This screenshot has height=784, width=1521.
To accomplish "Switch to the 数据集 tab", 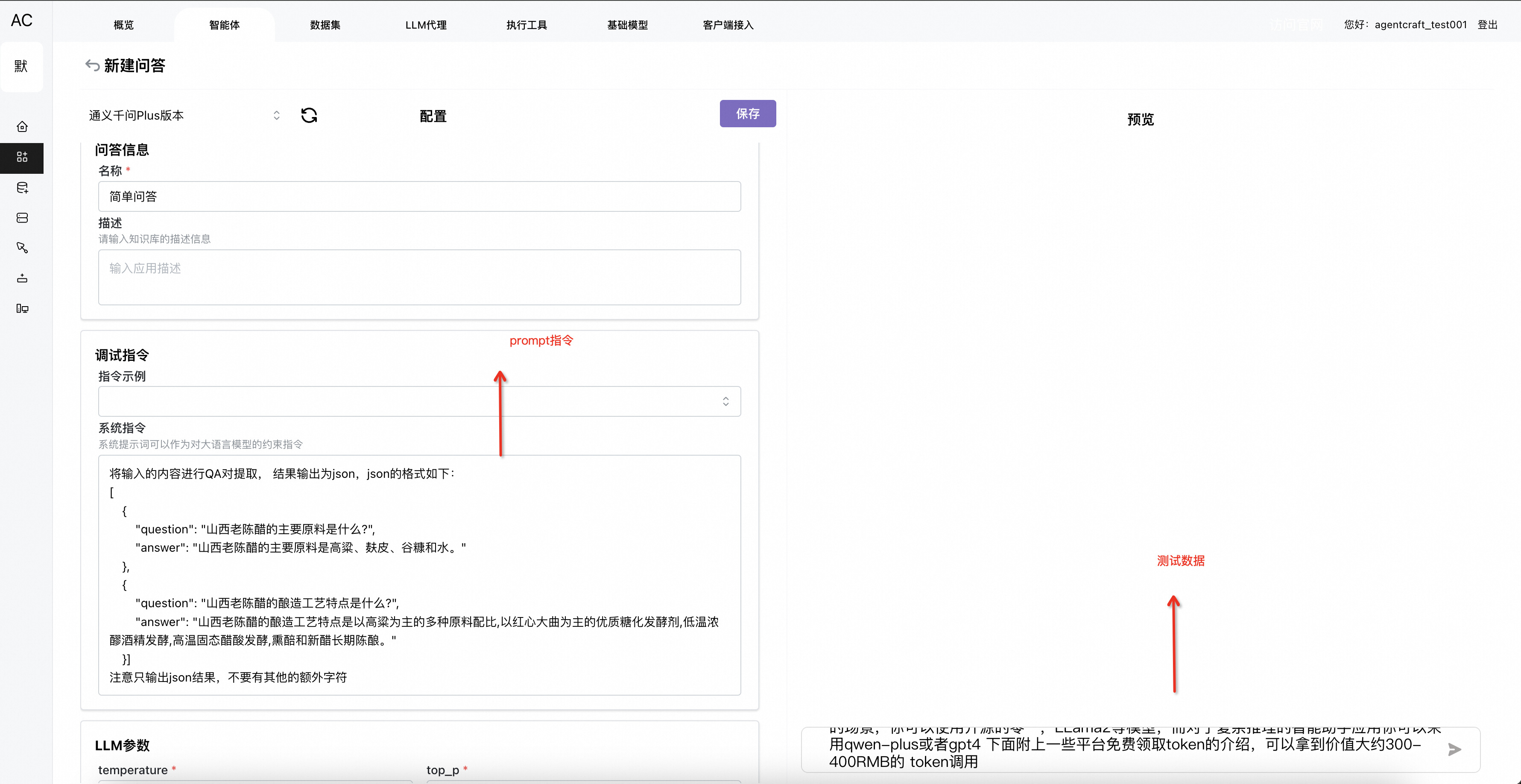I will (x=325, y=25).
